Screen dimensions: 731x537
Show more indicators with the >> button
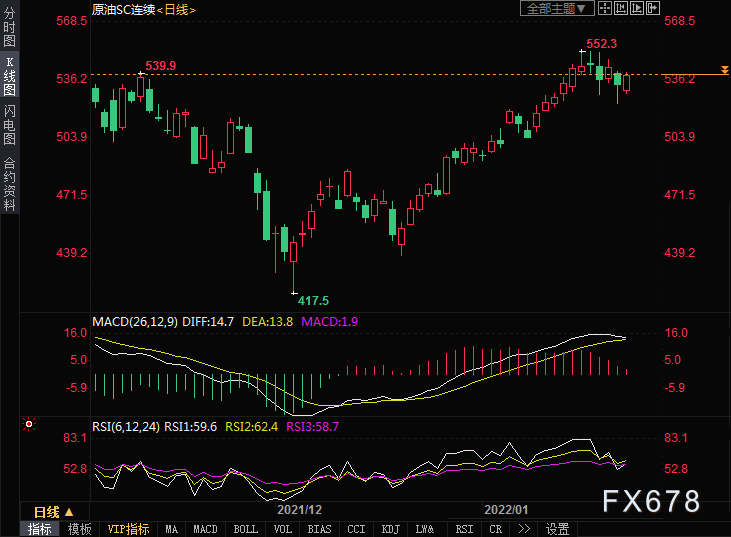523,529
